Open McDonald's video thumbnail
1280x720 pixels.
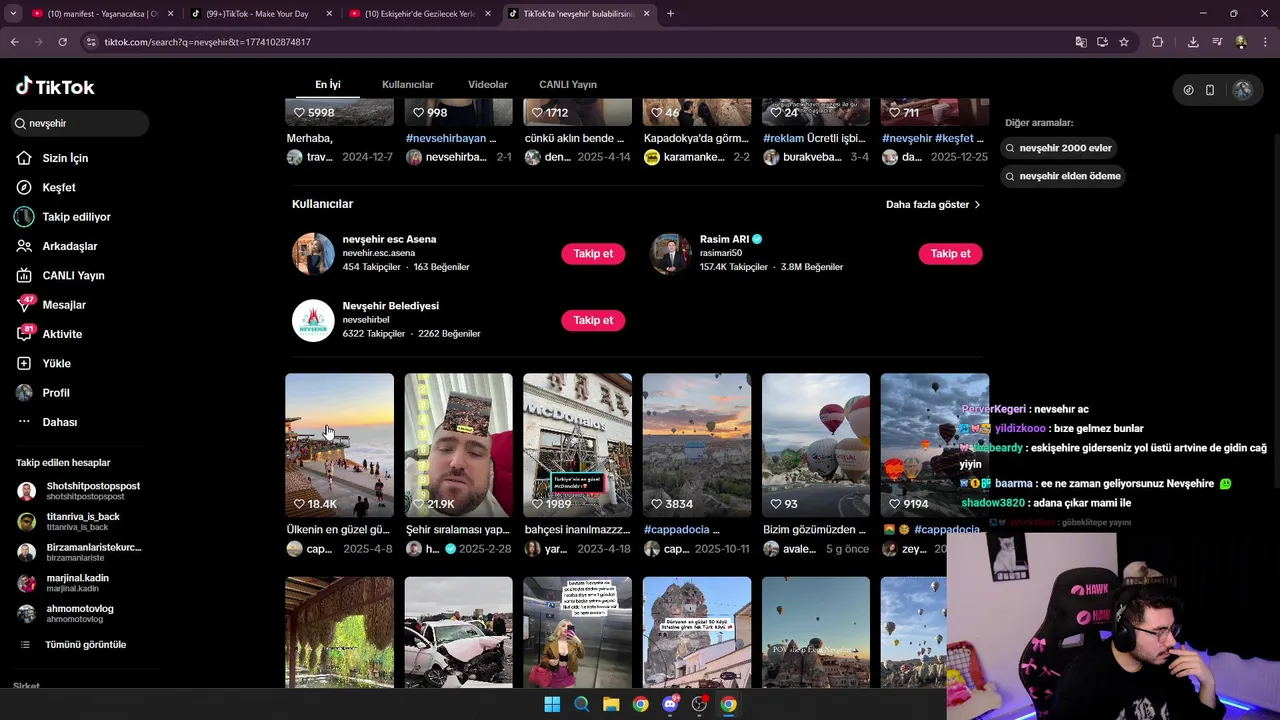tap(577, 445)
